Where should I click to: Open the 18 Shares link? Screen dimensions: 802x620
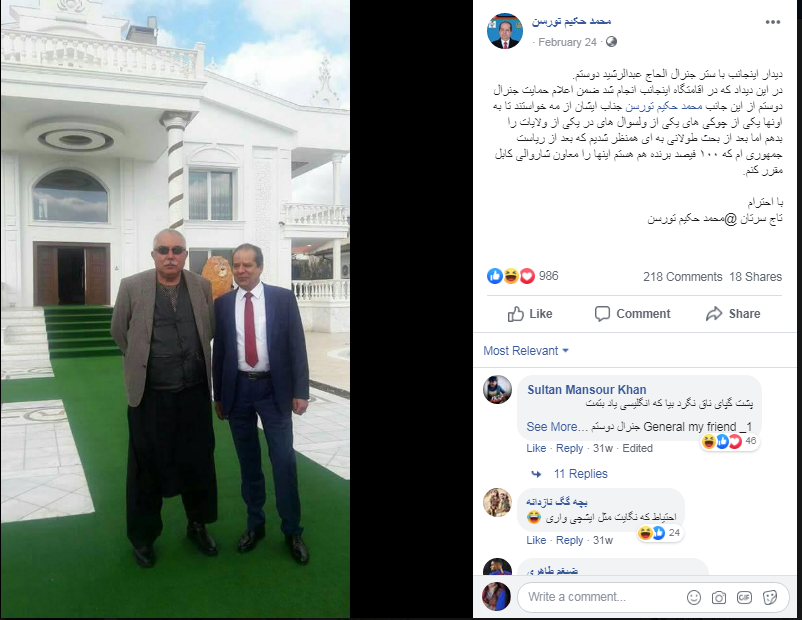pyautogui.click(x=755, y=277)
